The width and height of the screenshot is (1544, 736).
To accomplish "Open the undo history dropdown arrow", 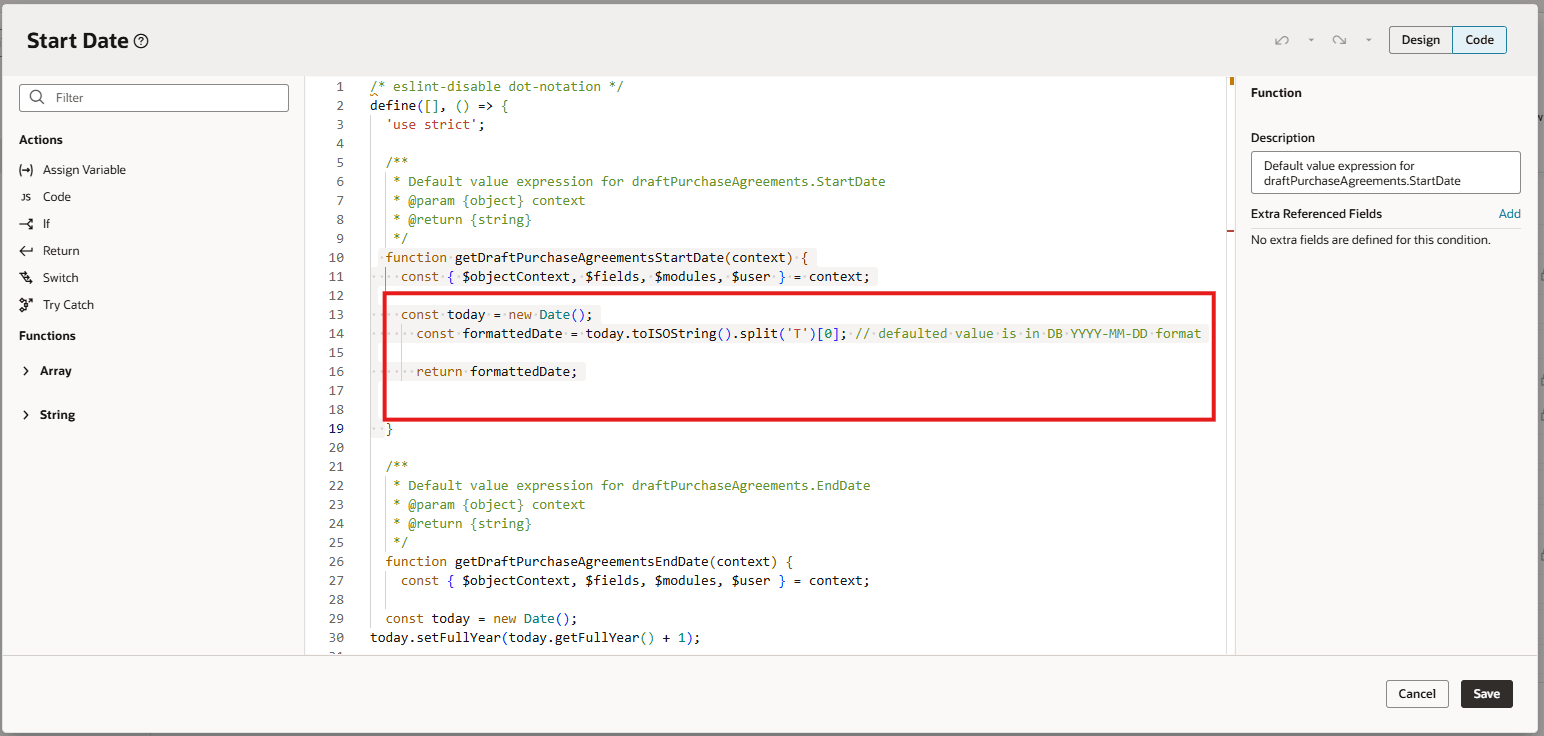I will coord(1311,39).
